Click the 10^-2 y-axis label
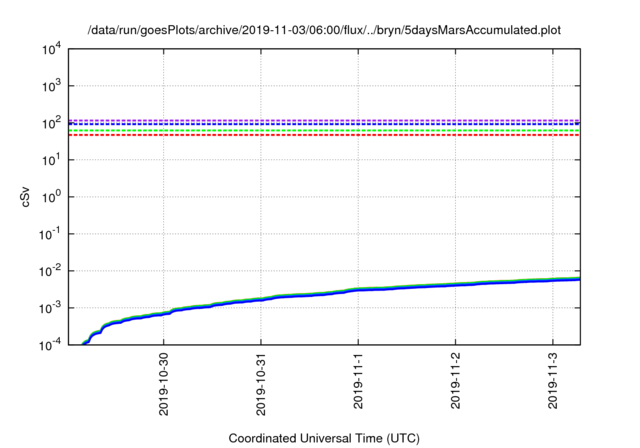Screen dimensions: 640x448 pyautogui.click(x=50, y=271)
